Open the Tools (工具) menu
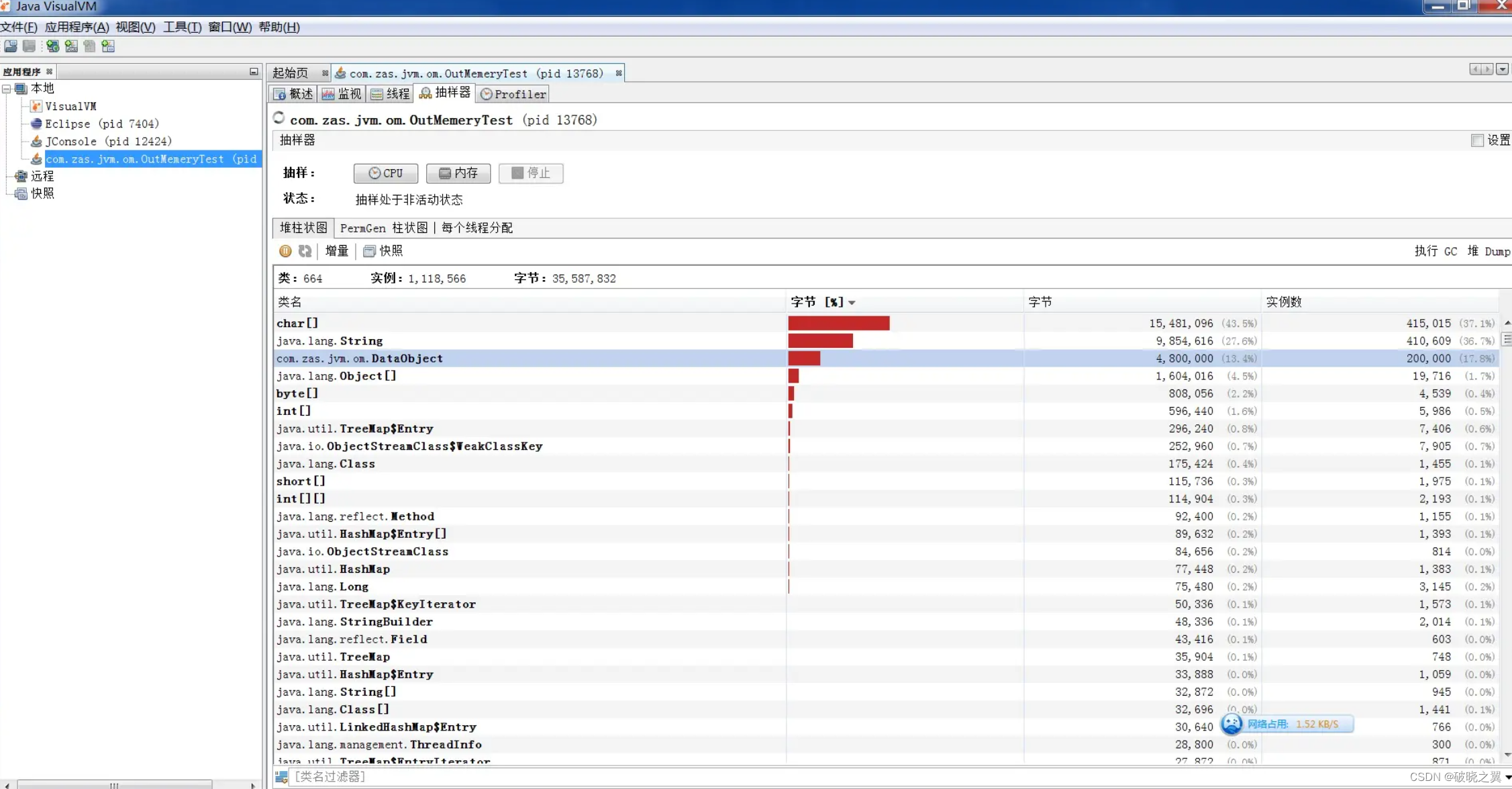Image resolution: width=1512 pixels, height=789 pixels. (x=182, y=27)
